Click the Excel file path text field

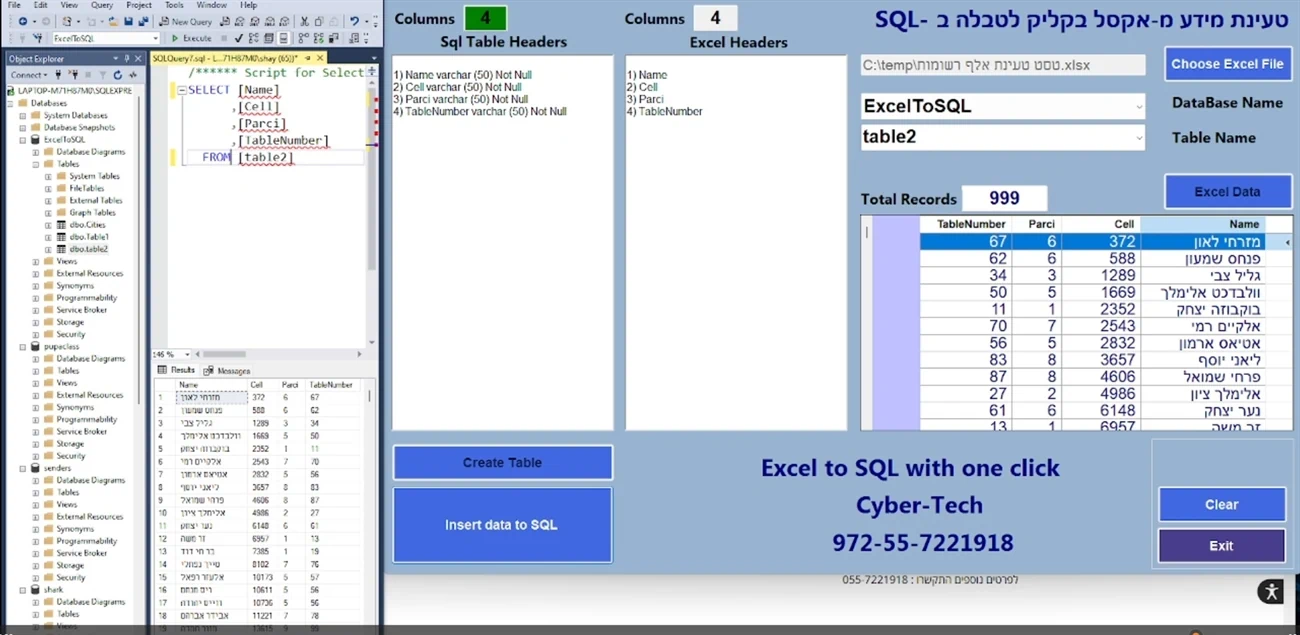pos(1002,65)
